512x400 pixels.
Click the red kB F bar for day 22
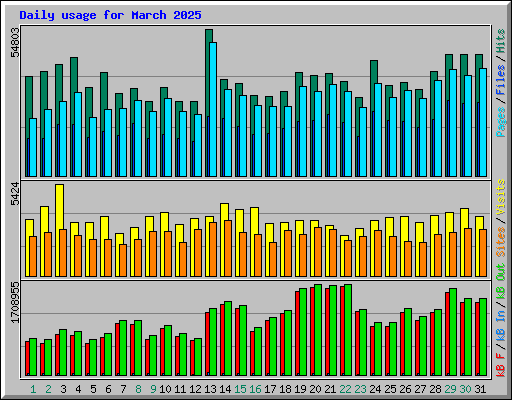[342, 331]
